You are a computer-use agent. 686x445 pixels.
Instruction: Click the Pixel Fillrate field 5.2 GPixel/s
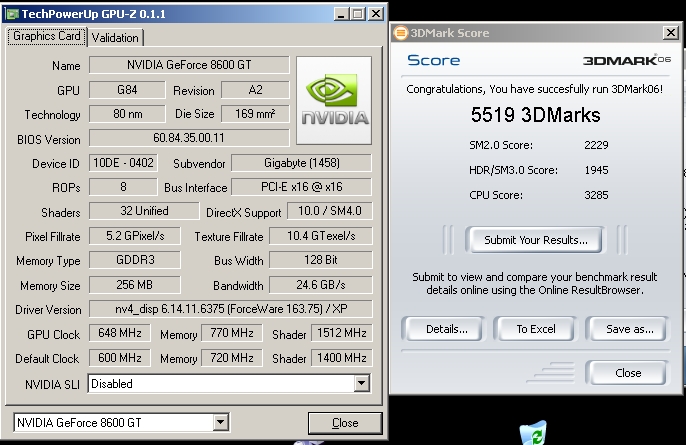[135, 236]
